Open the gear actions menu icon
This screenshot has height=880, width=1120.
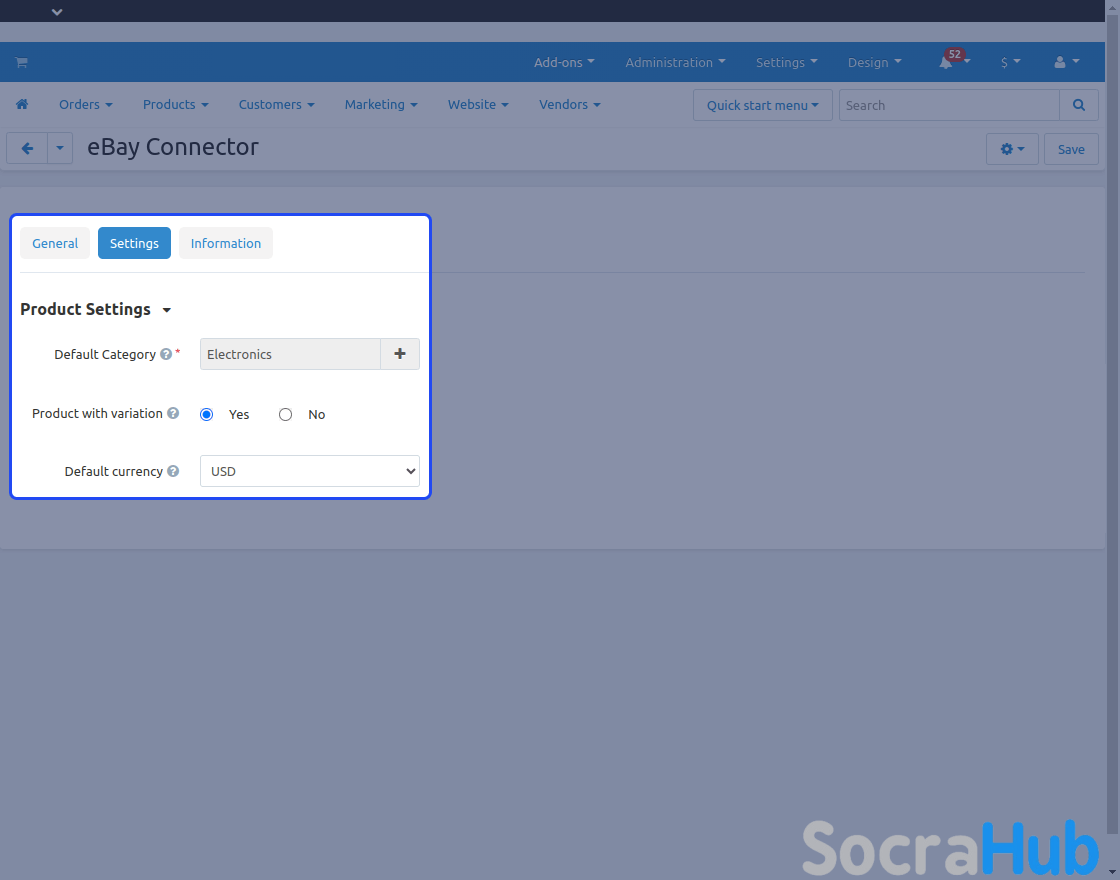[1011, 149]
